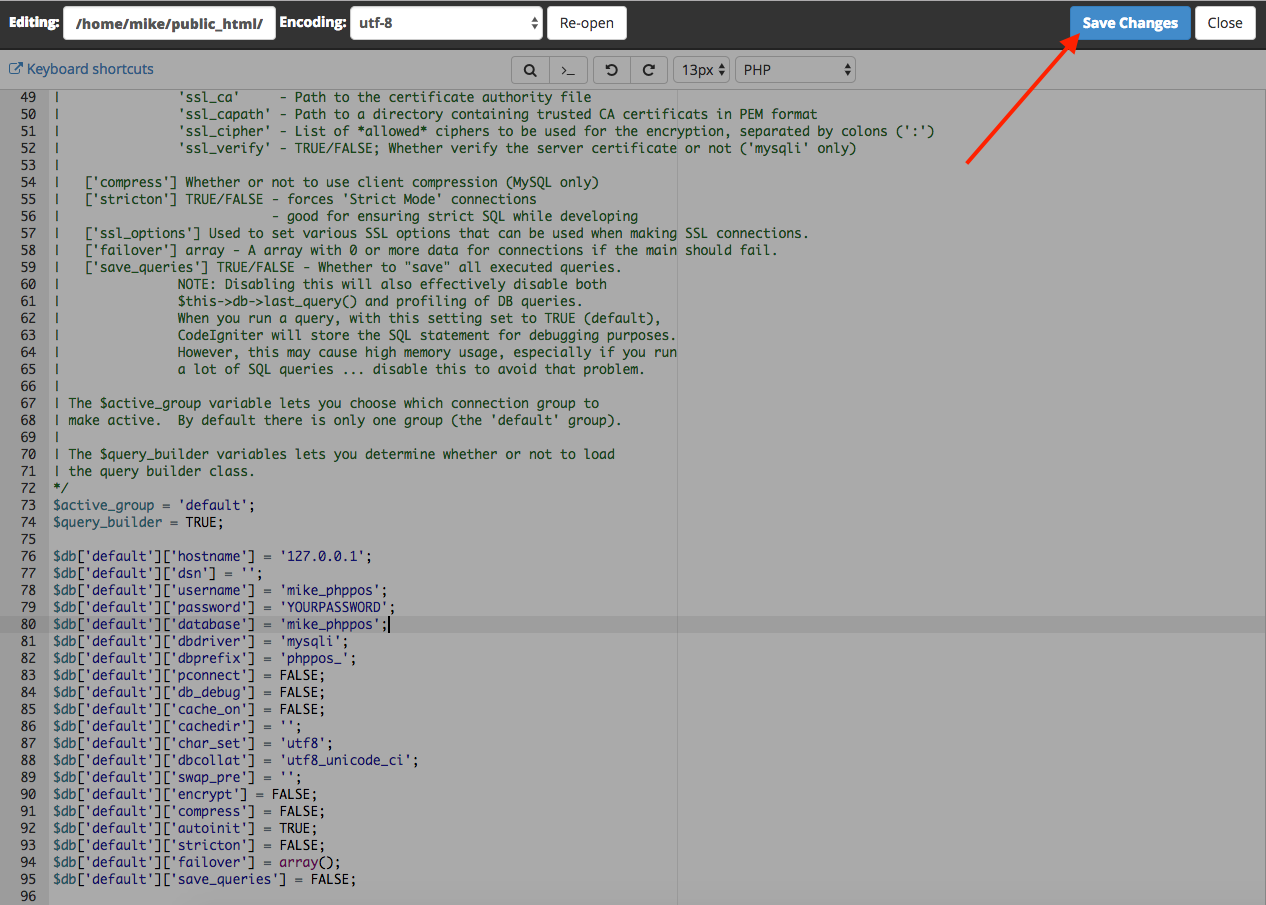Viewport: 1266px width, 905px height.
Task: Open the utf-8 encoding dropdown
Action: (x=446, y=23)
